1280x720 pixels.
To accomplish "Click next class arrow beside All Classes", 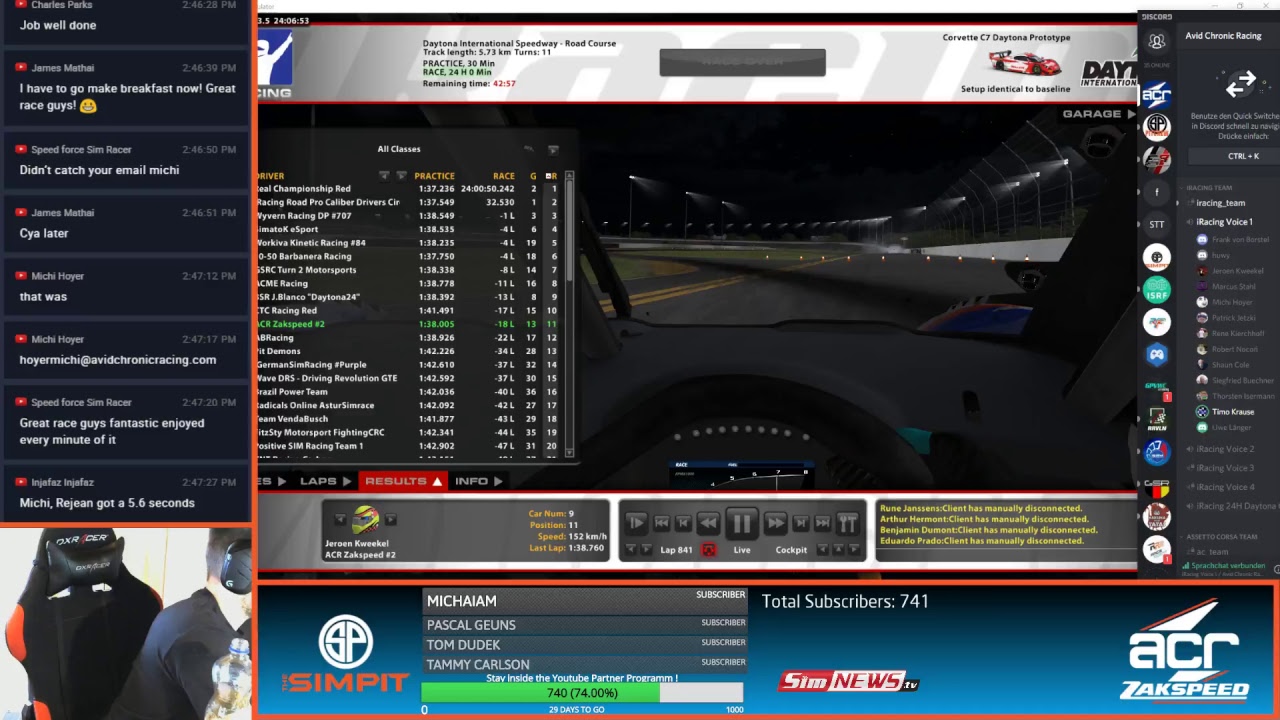I will click(553, 150).
